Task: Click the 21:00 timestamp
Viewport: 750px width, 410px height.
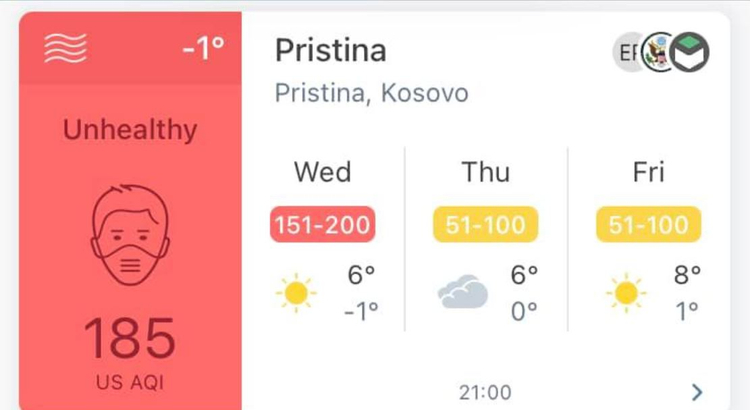Action: point(485,393)
